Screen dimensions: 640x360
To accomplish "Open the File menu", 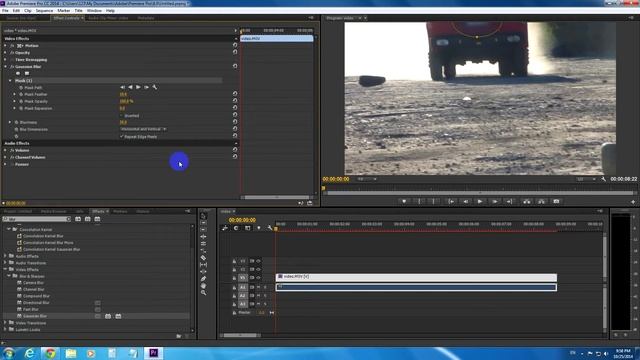I will point(5,11).
